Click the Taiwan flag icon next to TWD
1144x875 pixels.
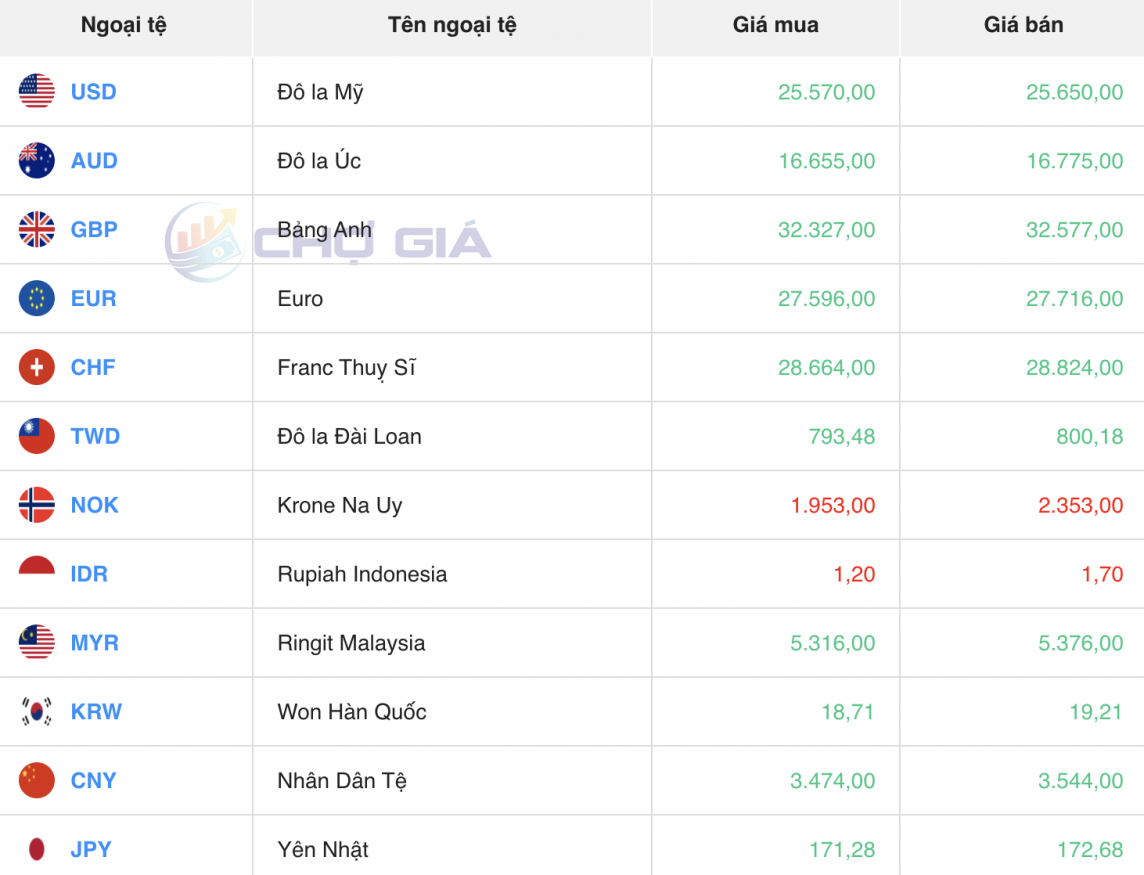pos(36,436)
